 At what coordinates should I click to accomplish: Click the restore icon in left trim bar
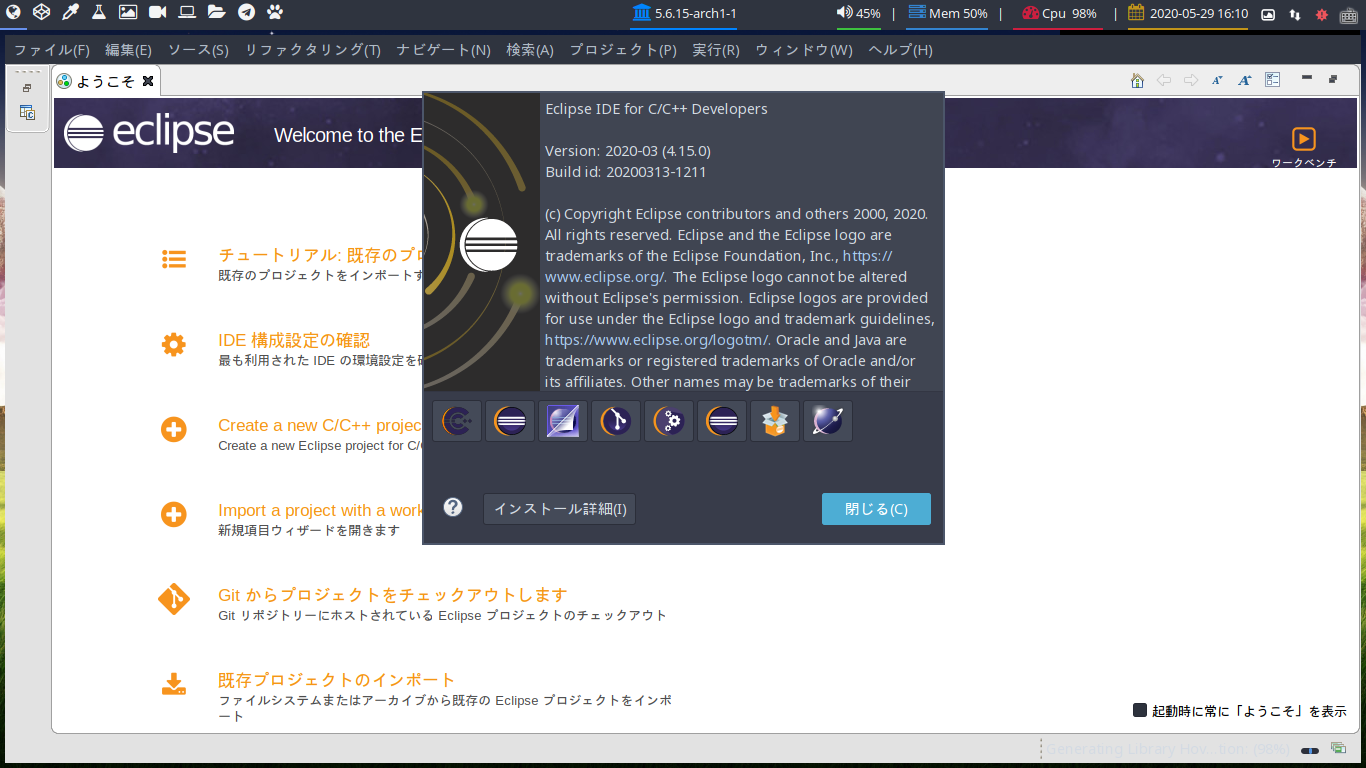27,88
